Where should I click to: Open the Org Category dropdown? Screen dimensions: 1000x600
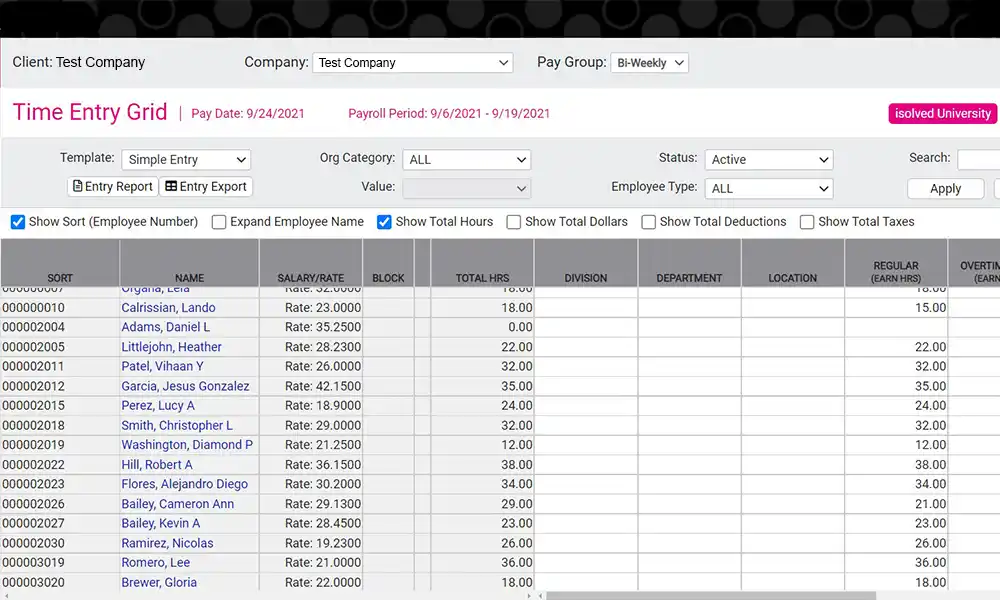467,159
